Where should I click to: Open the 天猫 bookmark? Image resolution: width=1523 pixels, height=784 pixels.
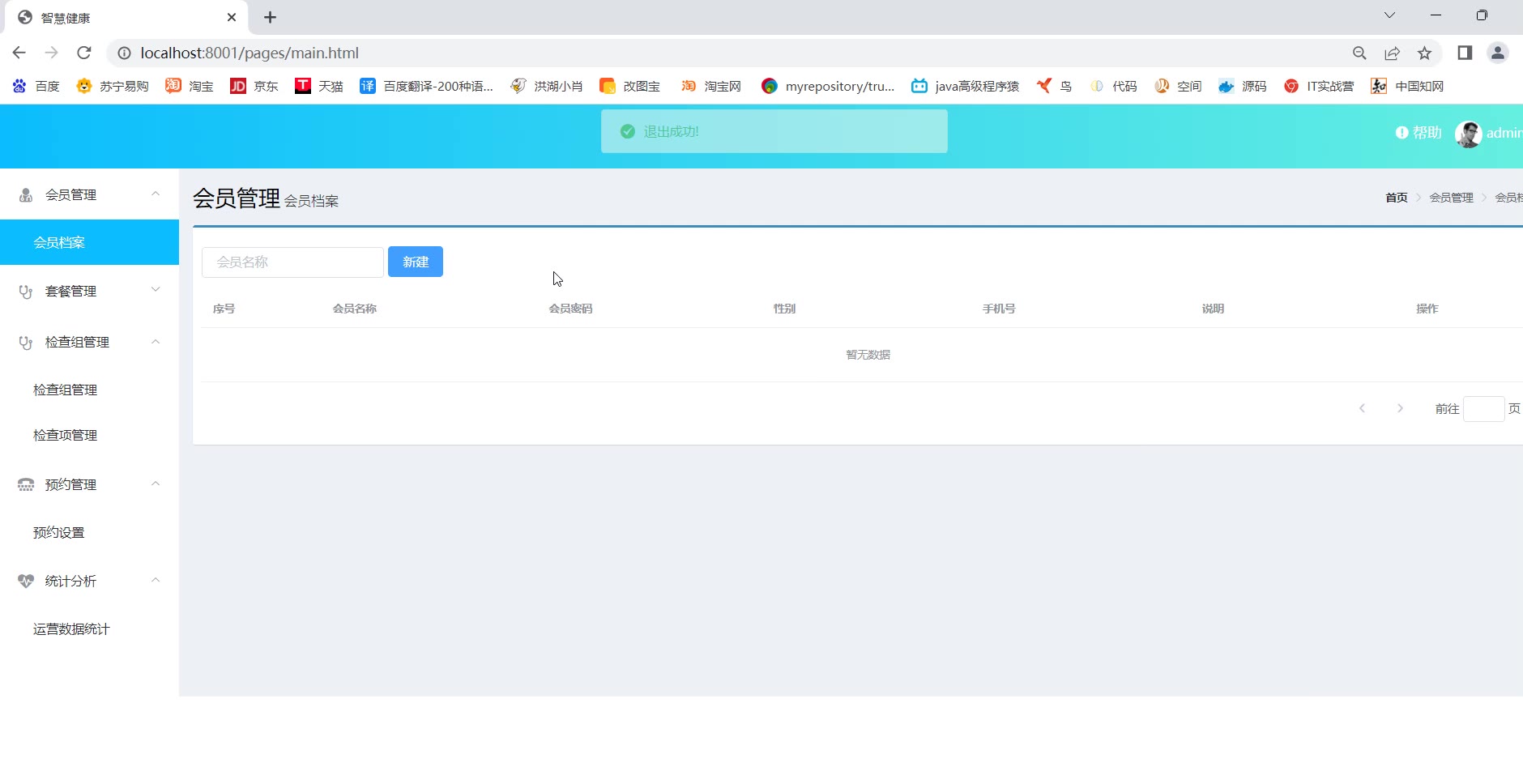319,86
